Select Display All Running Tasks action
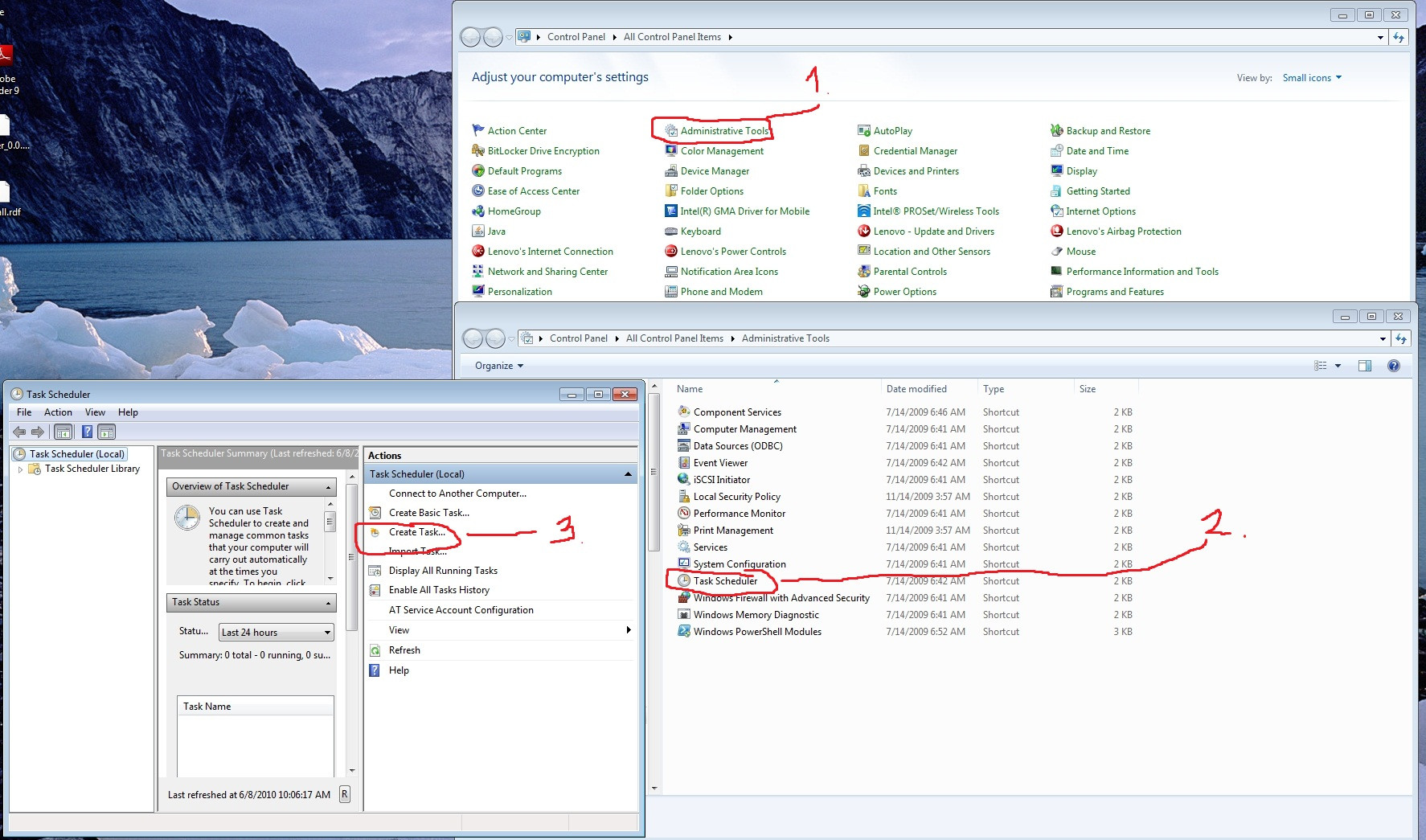The height and width of the screenshot is (840, 1426). [x=443, y=571]
